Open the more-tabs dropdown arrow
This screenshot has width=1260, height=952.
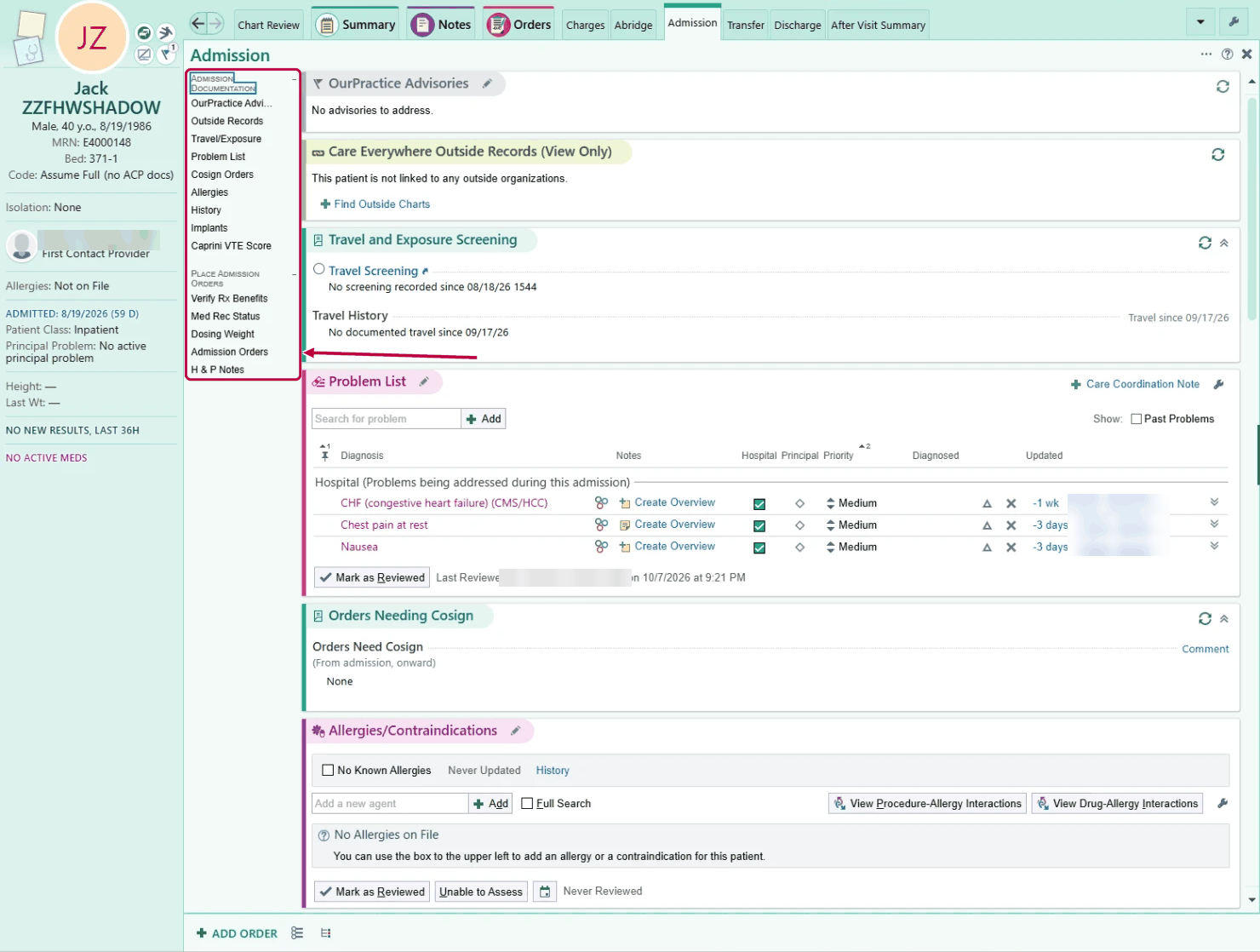point(1200,22)
